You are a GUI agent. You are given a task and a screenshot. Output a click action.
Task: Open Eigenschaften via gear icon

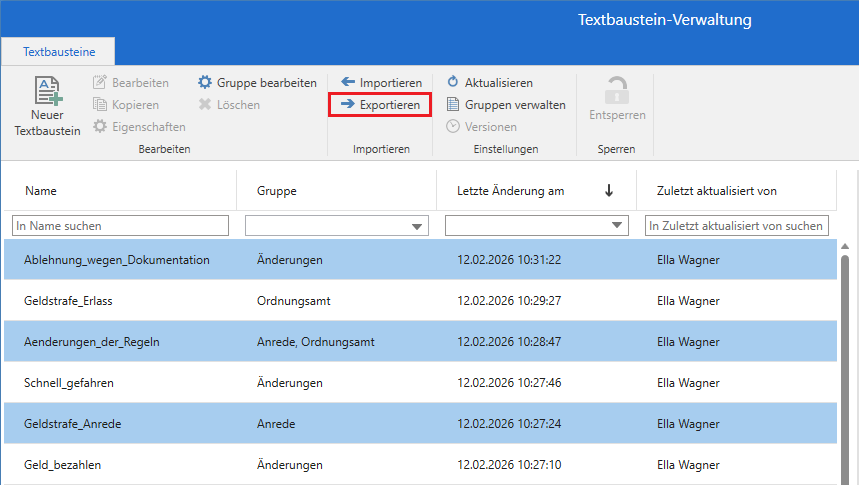(x=100, y=127)
